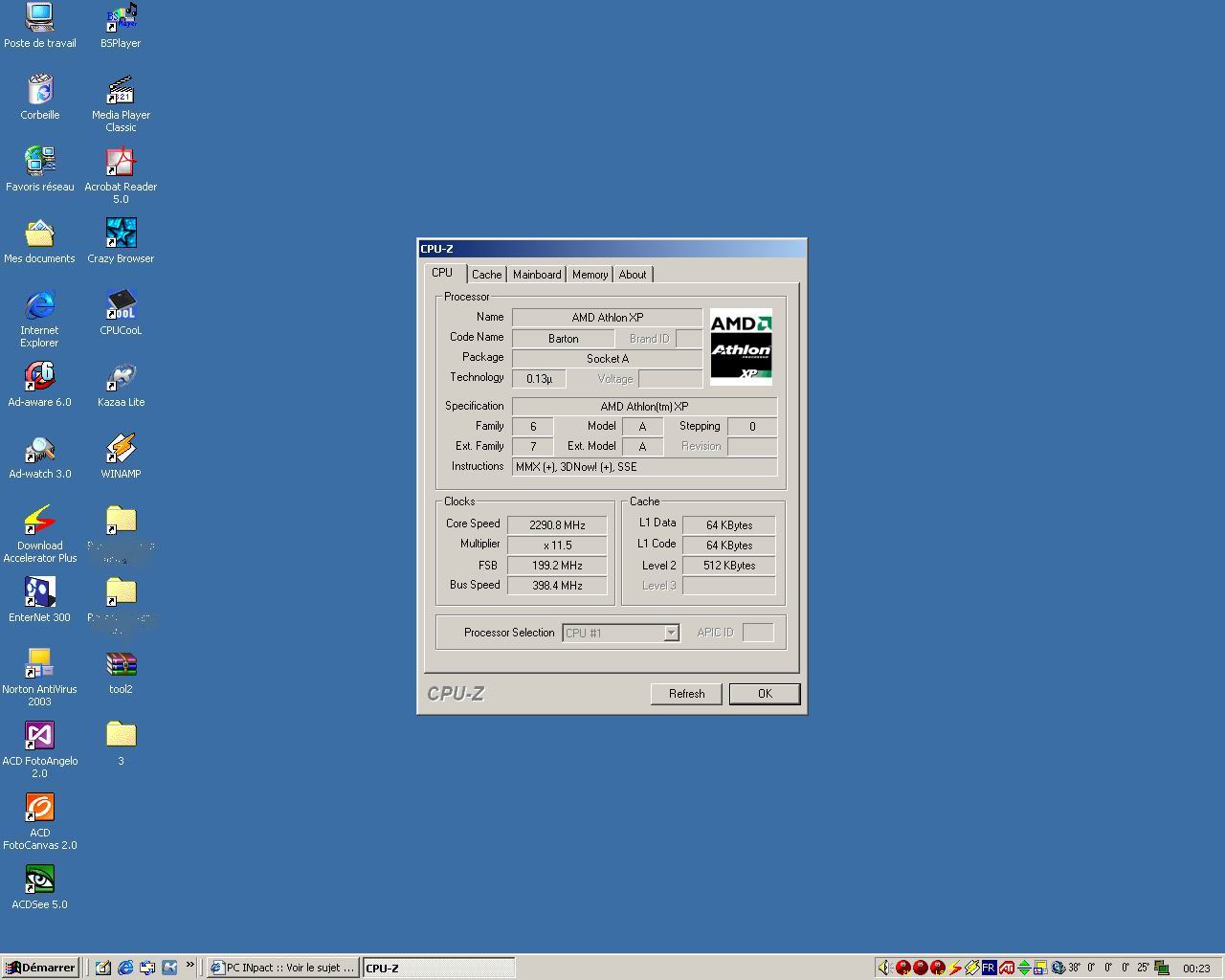Select the CPUCooL shortcut
The height and width of the screenshot is (980, 1225).
coord(121,312)
